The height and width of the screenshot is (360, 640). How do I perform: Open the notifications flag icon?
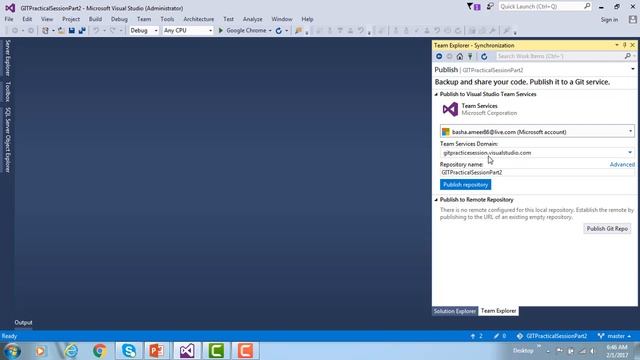coord(473,7)
